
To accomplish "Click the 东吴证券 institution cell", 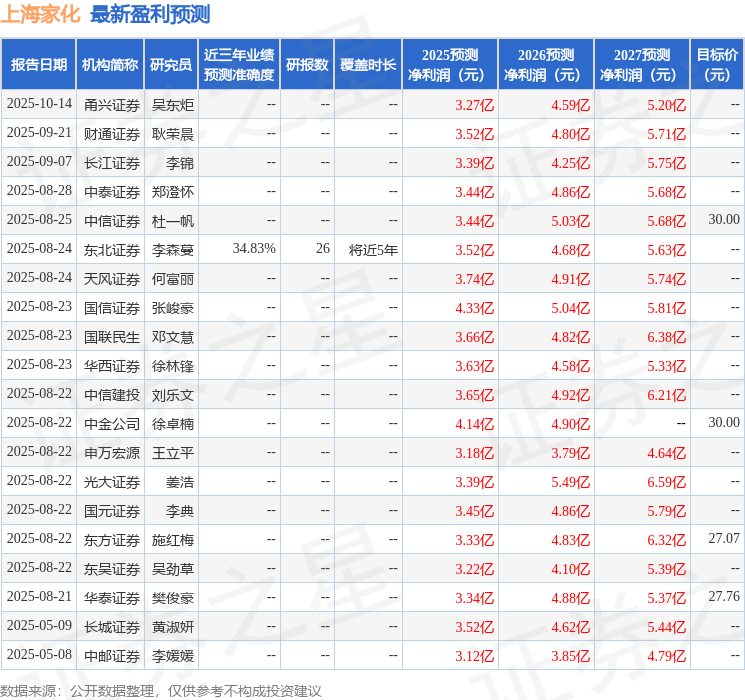I will [112, 569].
